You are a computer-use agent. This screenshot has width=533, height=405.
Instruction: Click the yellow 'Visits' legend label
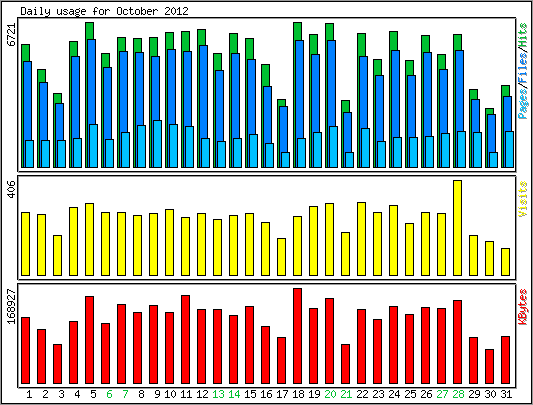[x=523, y=199]
